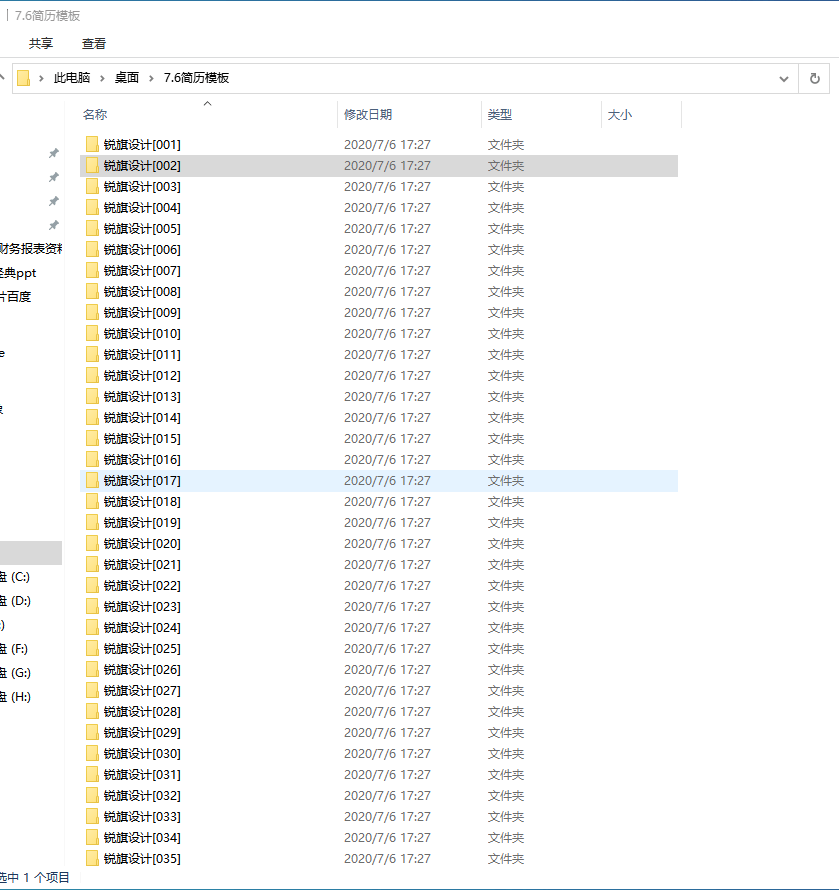Screen dimensions: 839x890
Task: Click the folder icon of 锐旗设计[010]
Action: pyautogui.click(x=92, y=334)
